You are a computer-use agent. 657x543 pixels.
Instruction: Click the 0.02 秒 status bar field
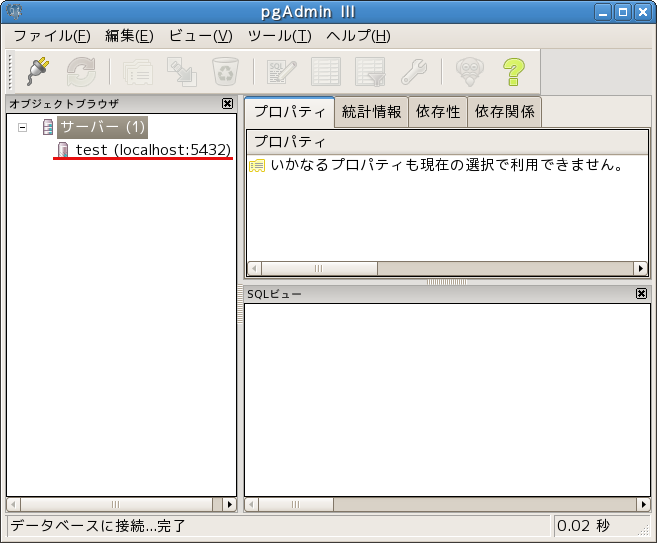[x=601, y=525]
